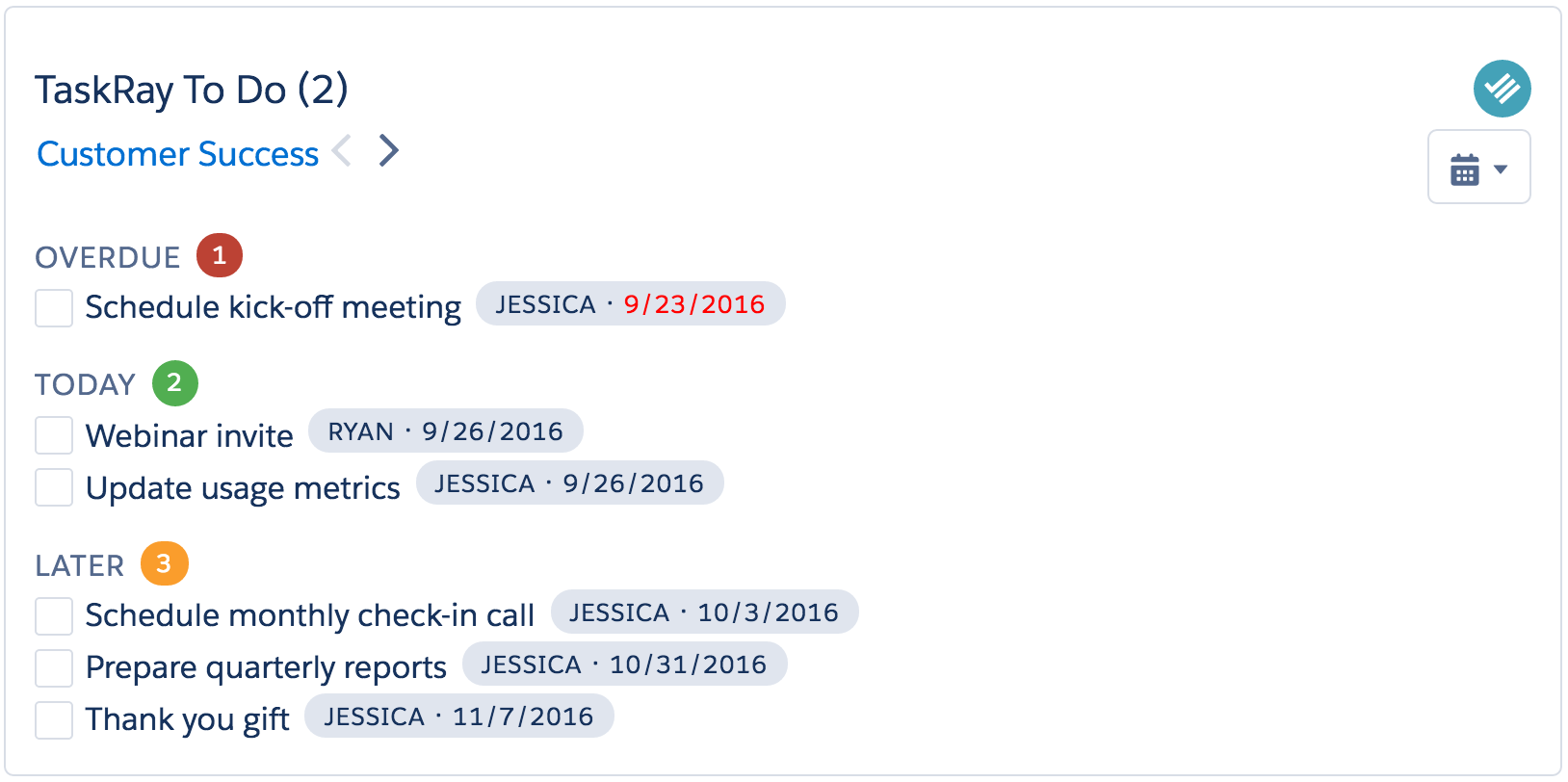
Task: Go to previous project with left chevron
Action: coord(342,151)
